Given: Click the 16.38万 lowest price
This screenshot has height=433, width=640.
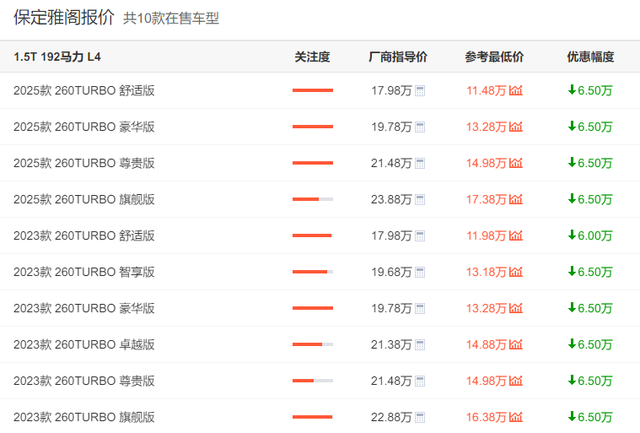Looking at the screenshot, I should pos(487,417).
